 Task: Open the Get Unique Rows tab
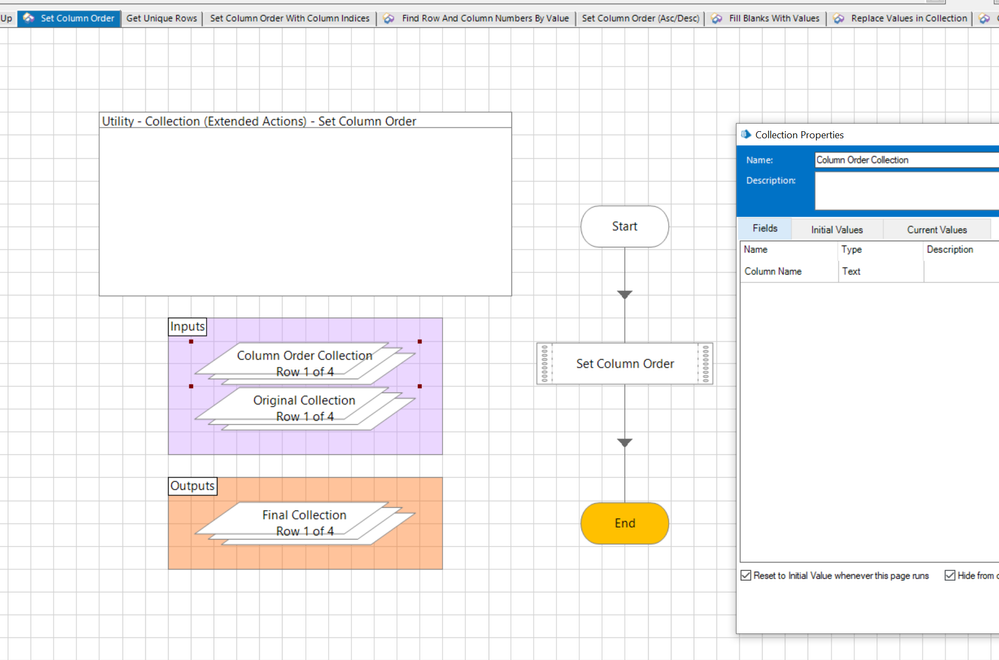click(162, 18)
